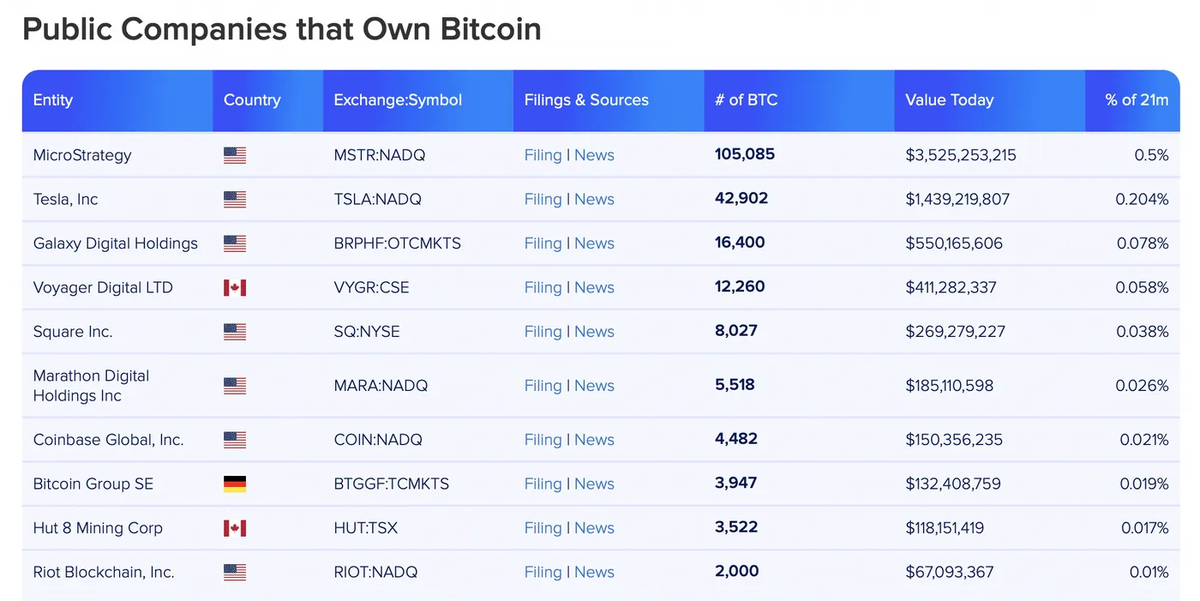Sort by # of BTC column header
Screen dimensions: 1200x601
(x=746, y=100)
